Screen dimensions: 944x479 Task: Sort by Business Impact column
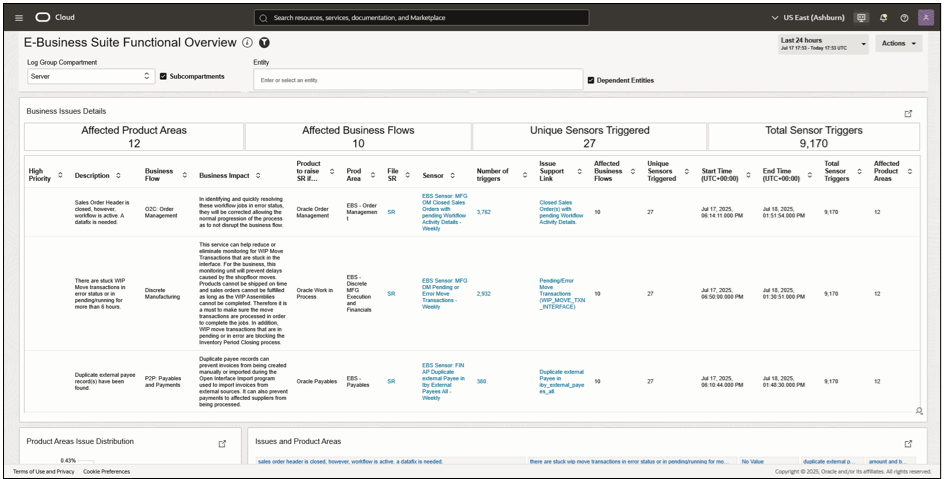point(258,176)
